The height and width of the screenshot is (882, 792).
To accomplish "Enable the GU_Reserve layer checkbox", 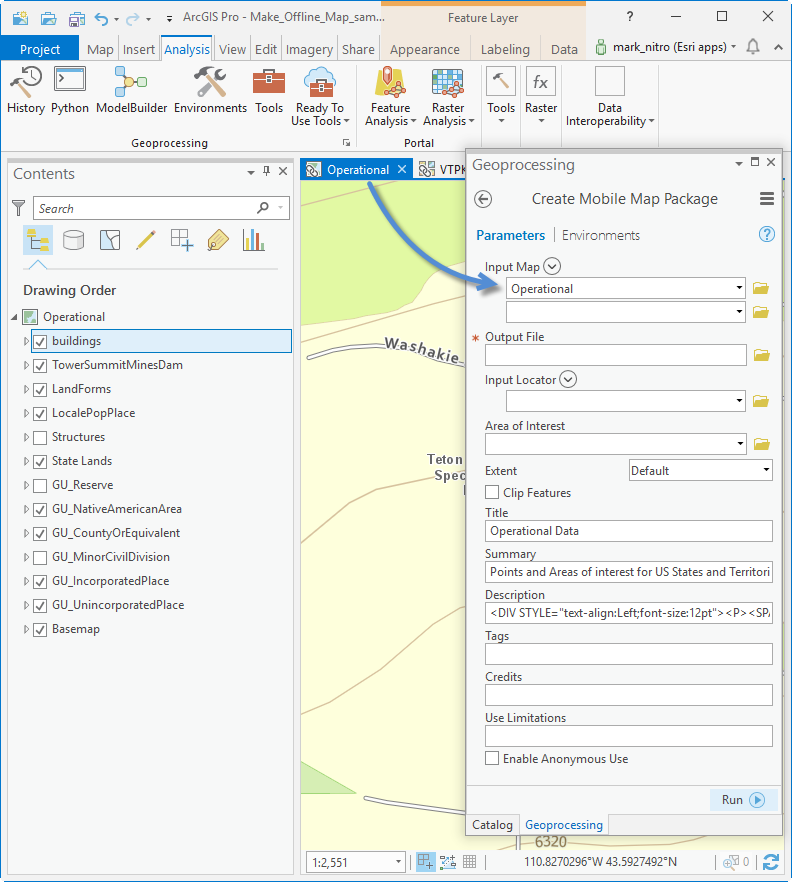I will tap(40, 485).
